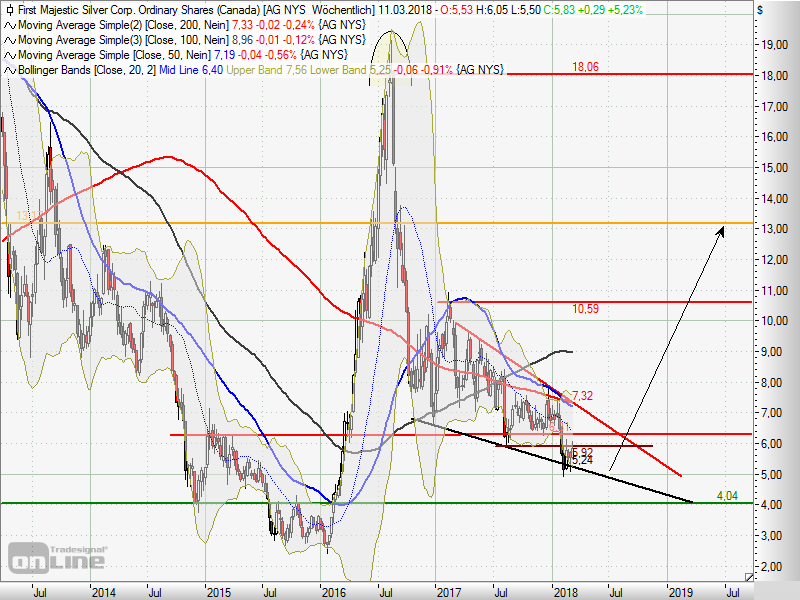Click the 2018 label on time axis

[x=565, y=593]
